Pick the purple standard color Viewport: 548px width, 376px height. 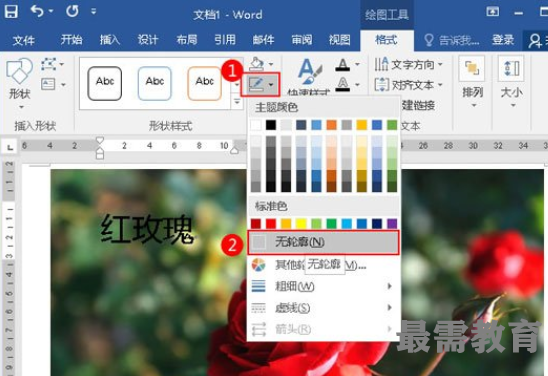point(392,223)
